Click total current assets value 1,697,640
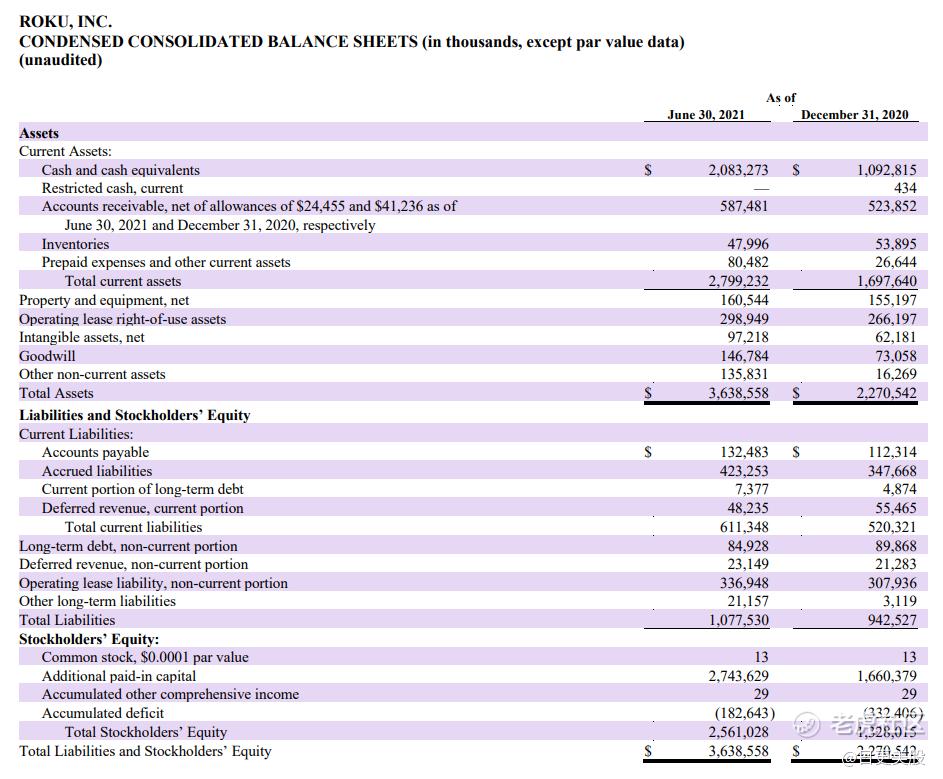The image size is (943, 779). (x=886, y=281)
